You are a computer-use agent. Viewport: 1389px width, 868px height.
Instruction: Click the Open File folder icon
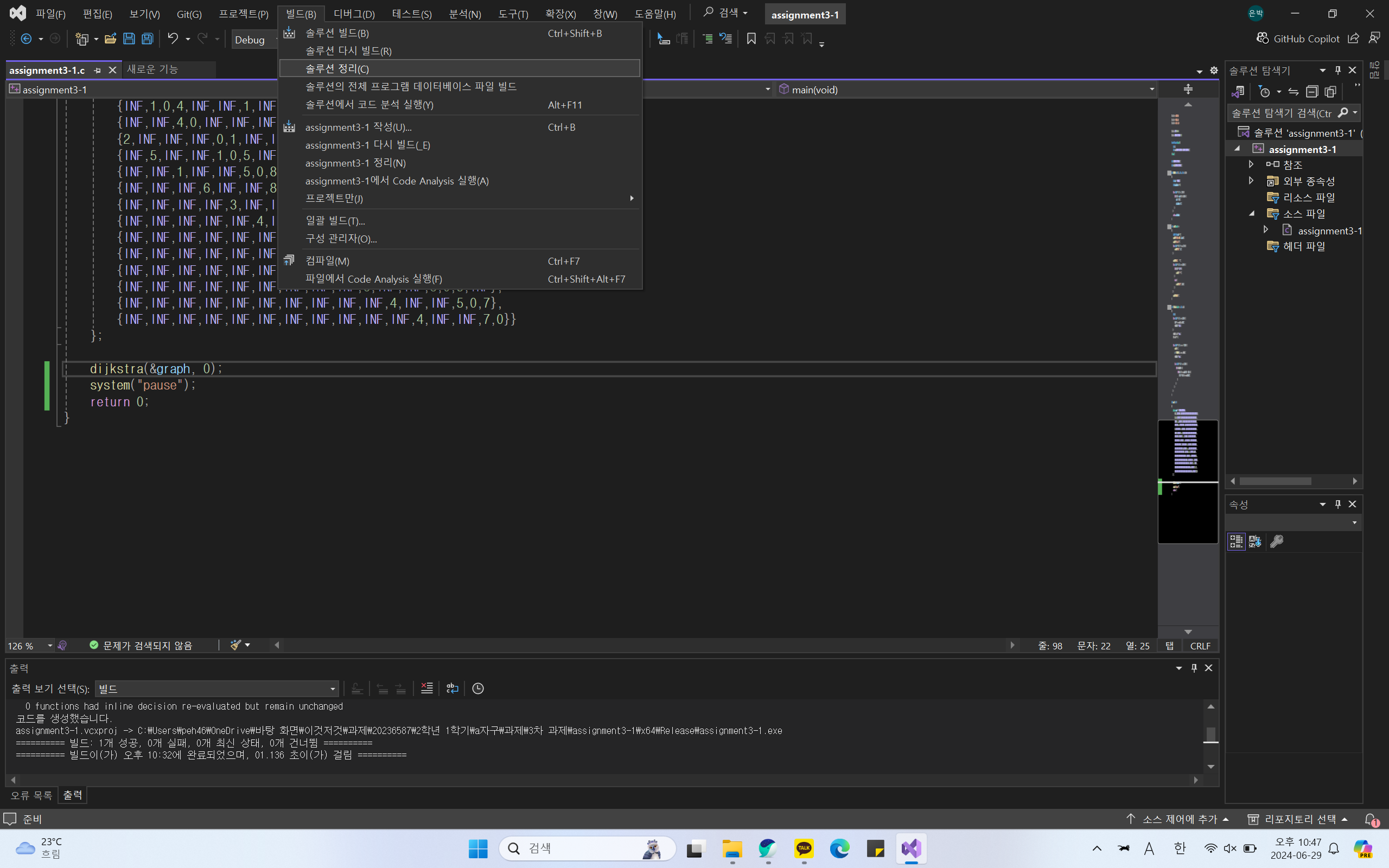coord(110,39)
